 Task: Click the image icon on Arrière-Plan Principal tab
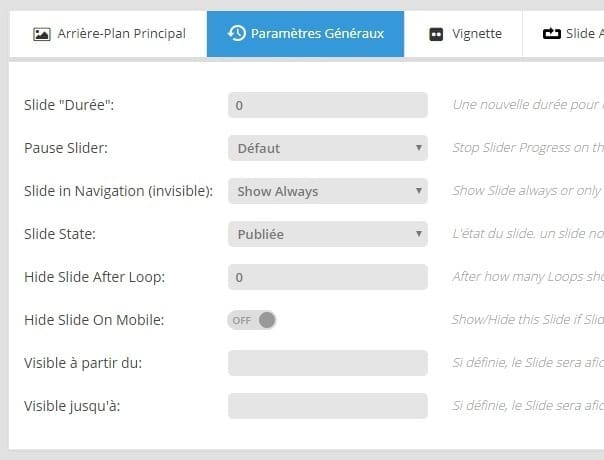(x=42, y=34)
